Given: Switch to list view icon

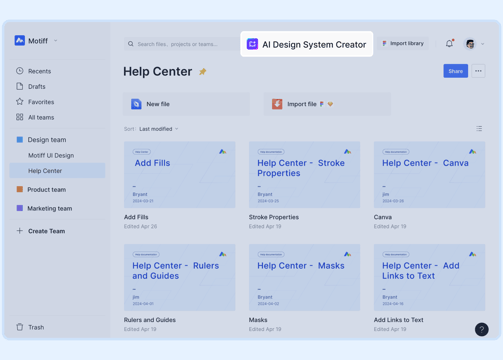Looking at the screenshot, I should click(x=479, y=129).
